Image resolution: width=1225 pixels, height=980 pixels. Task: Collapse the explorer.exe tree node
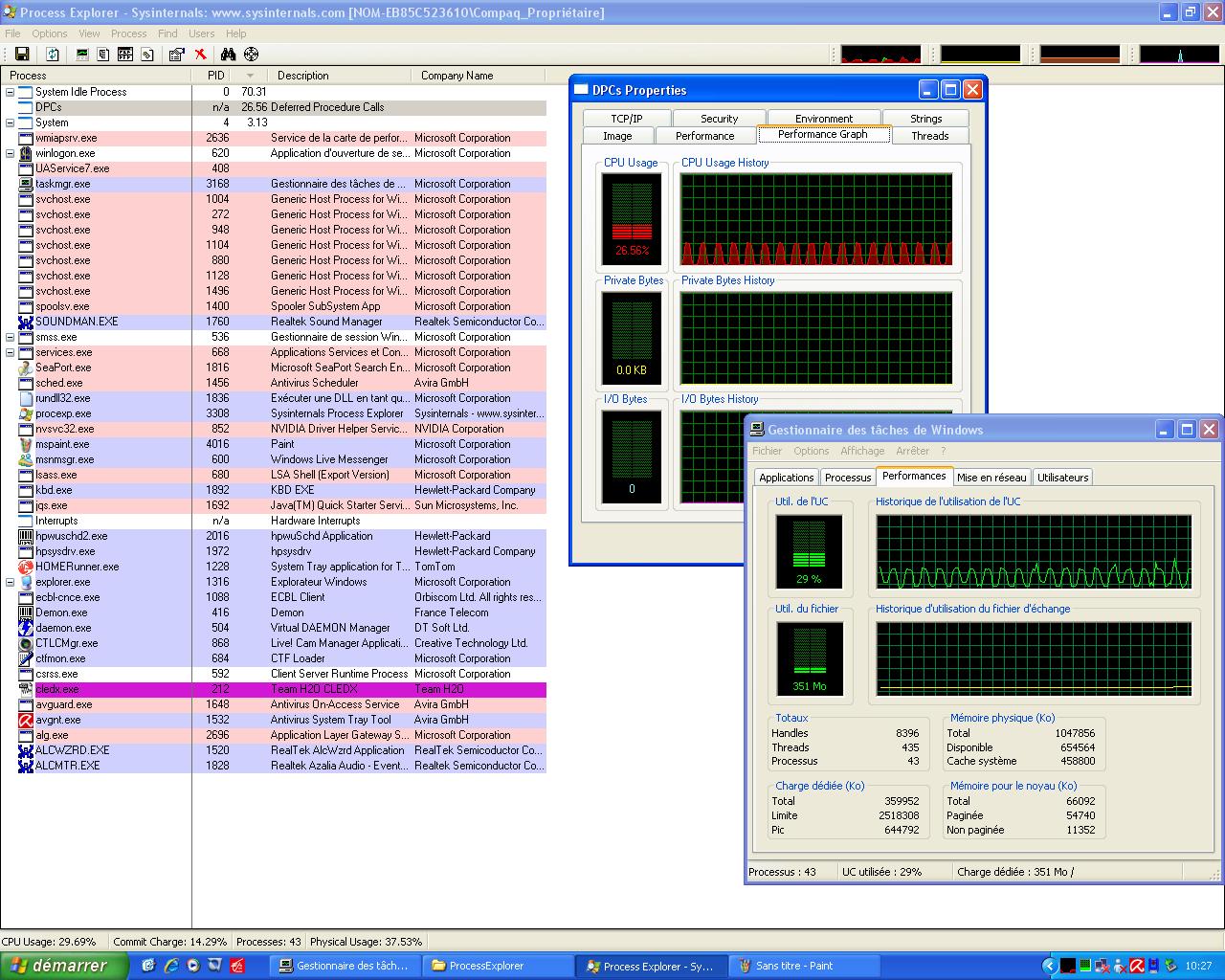11,582
